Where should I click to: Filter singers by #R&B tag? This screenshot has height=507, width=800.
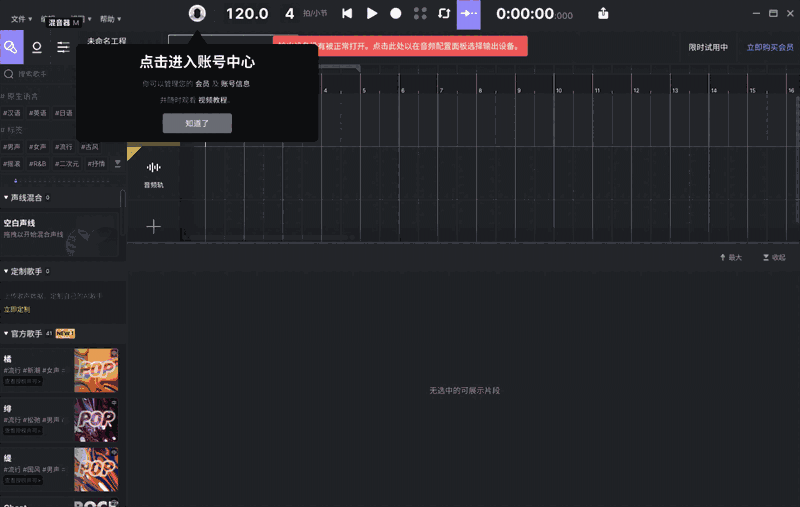coord(38,164)
